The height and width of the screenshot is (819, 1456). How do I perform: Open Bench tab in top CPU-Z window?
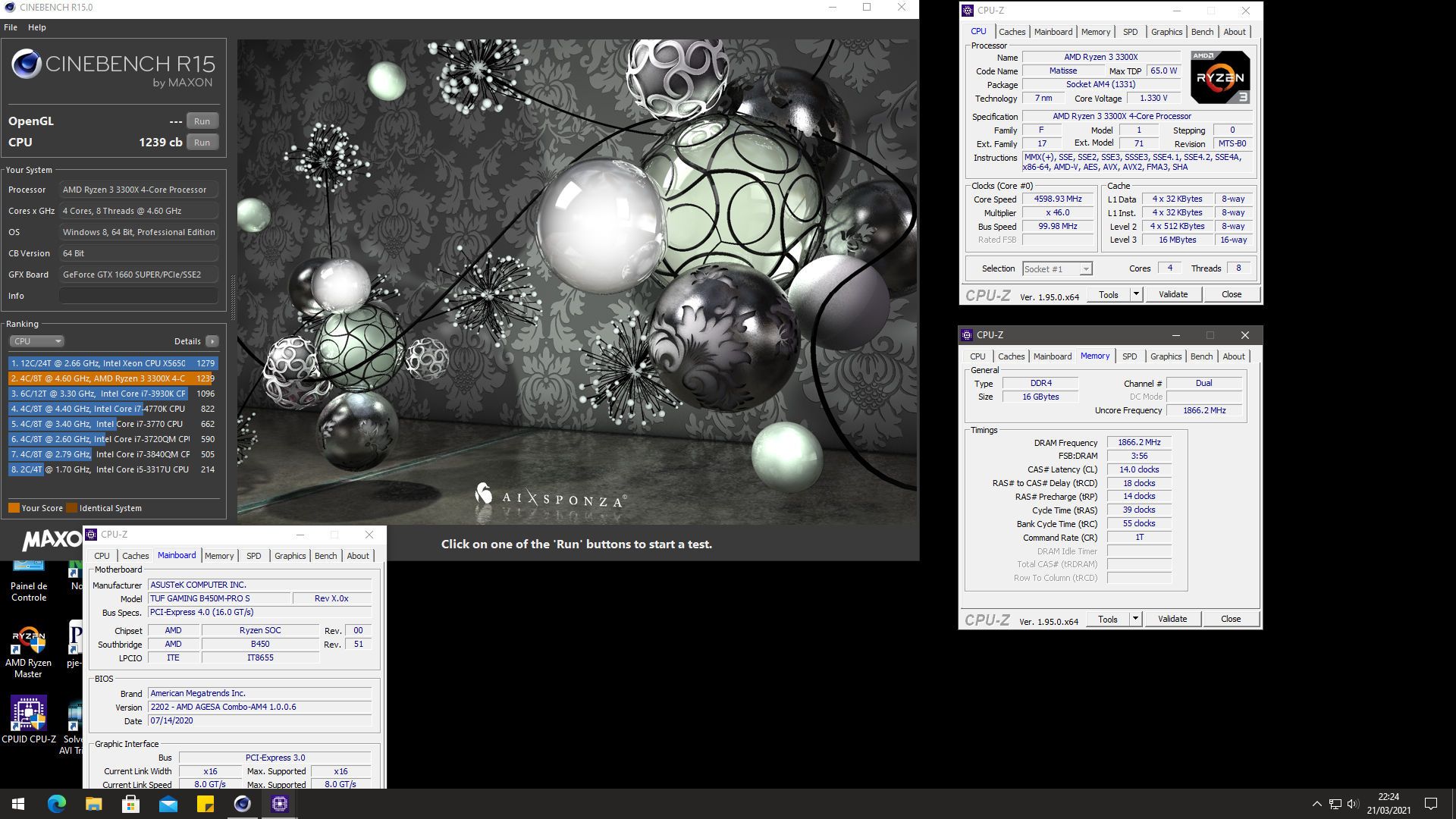point(1202,32)
